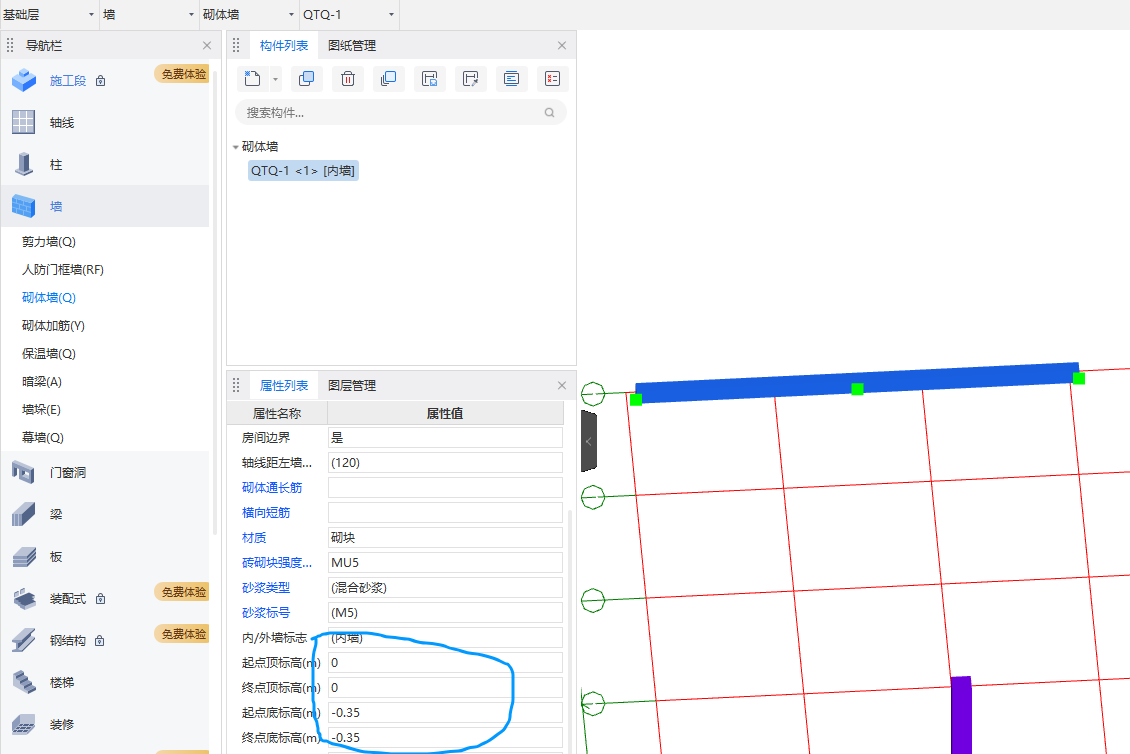1130x754 pixels.
Task: Click the inter-floor copy icon
Action: (x=388, y=79)
